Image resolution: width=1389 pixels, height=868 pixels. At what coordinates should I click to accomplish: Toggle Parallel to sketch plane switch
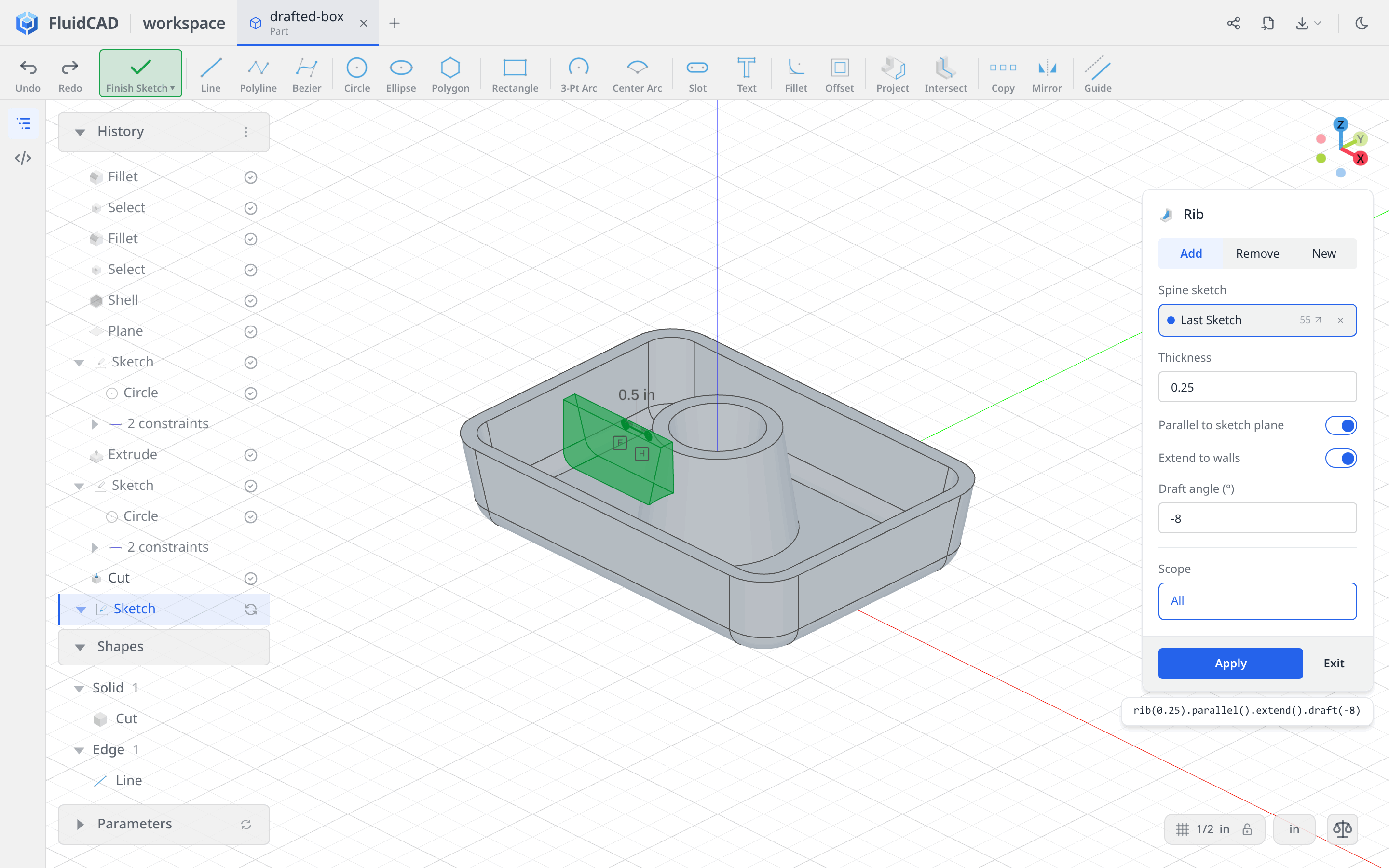click(1341, 425)
